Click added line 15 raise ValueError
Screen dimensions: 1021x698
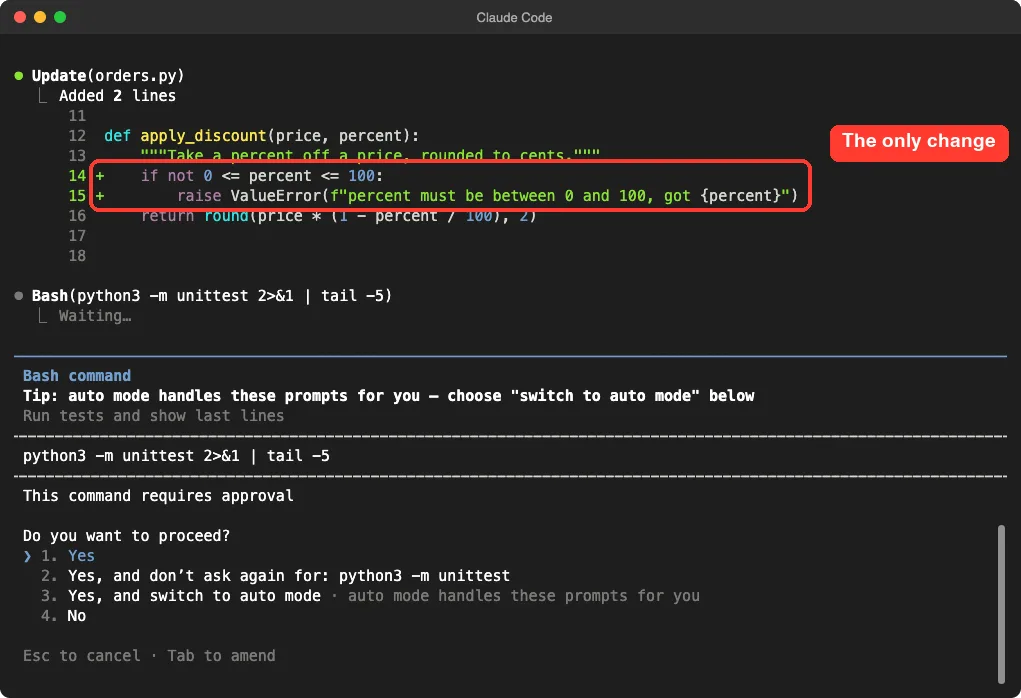point(487,195)
